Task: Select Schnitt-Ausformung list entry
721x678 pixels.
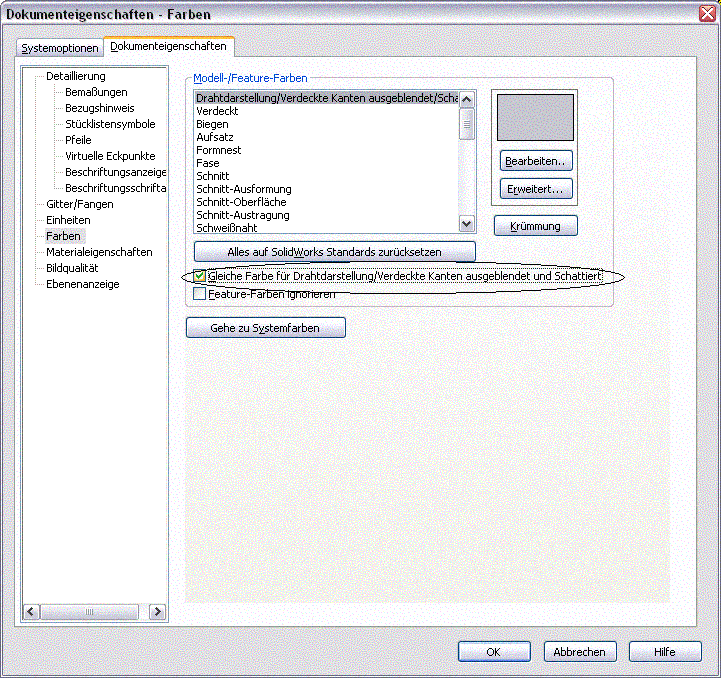Action: coord(326,189)
